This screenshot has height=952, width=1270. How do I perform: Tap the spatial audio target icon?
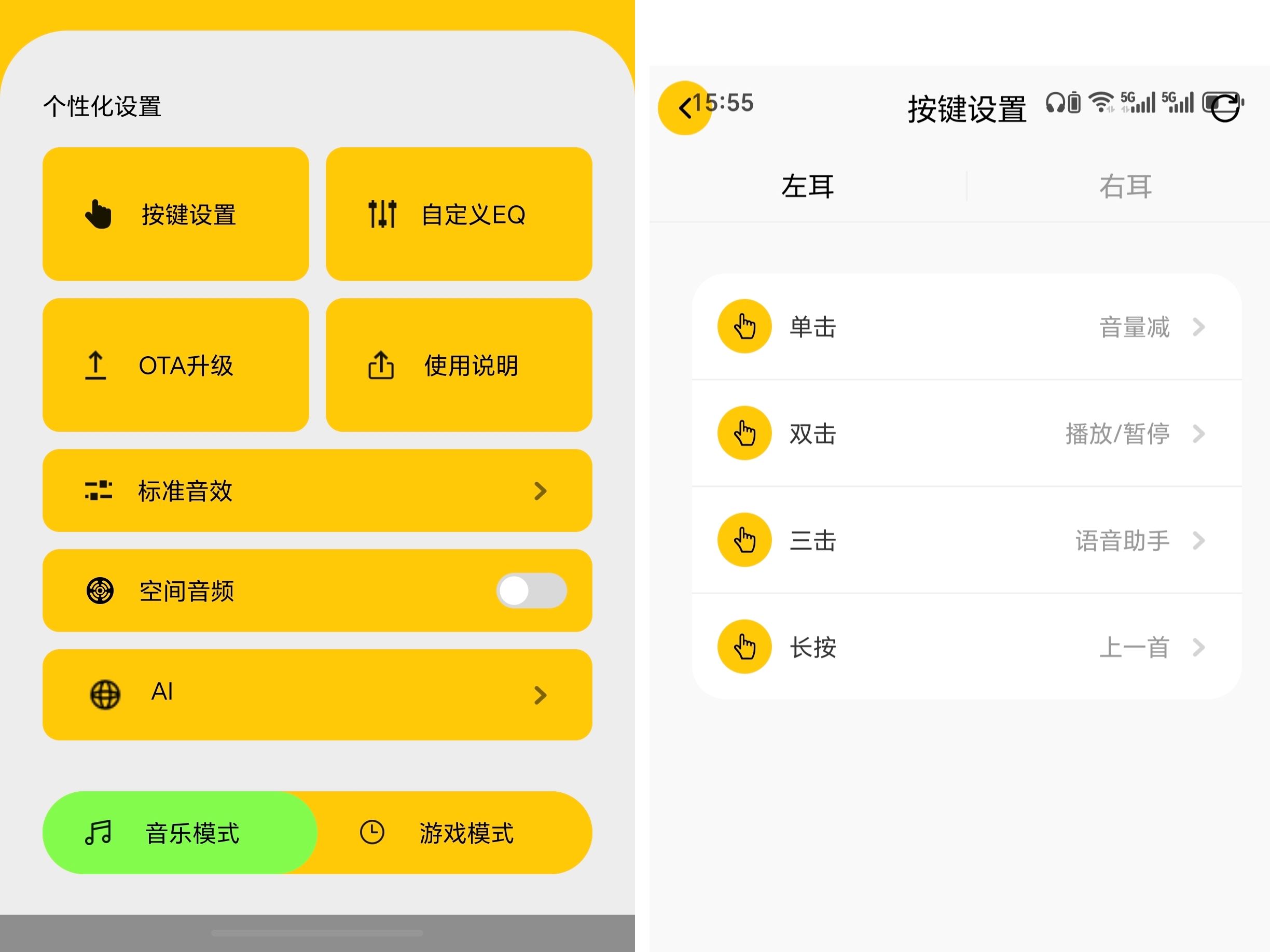[x=100, y=591]
